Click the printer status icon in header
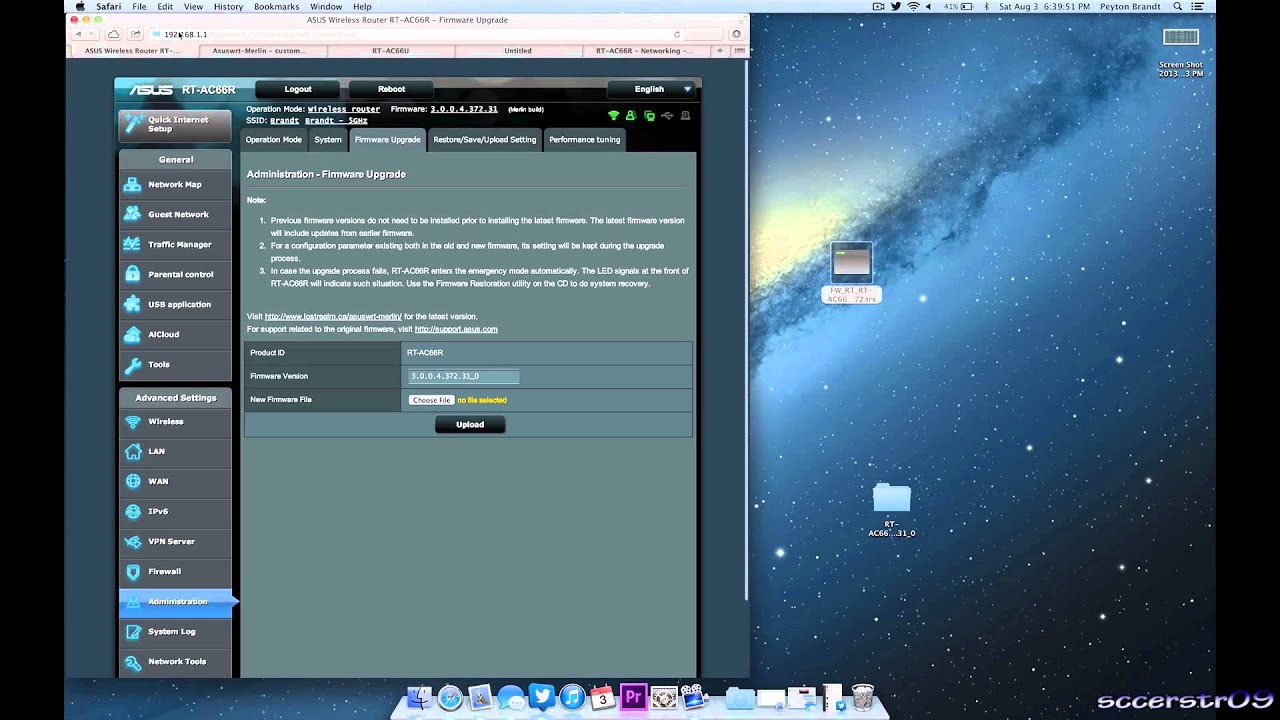 pyautogui.click(x=685, y=116)
